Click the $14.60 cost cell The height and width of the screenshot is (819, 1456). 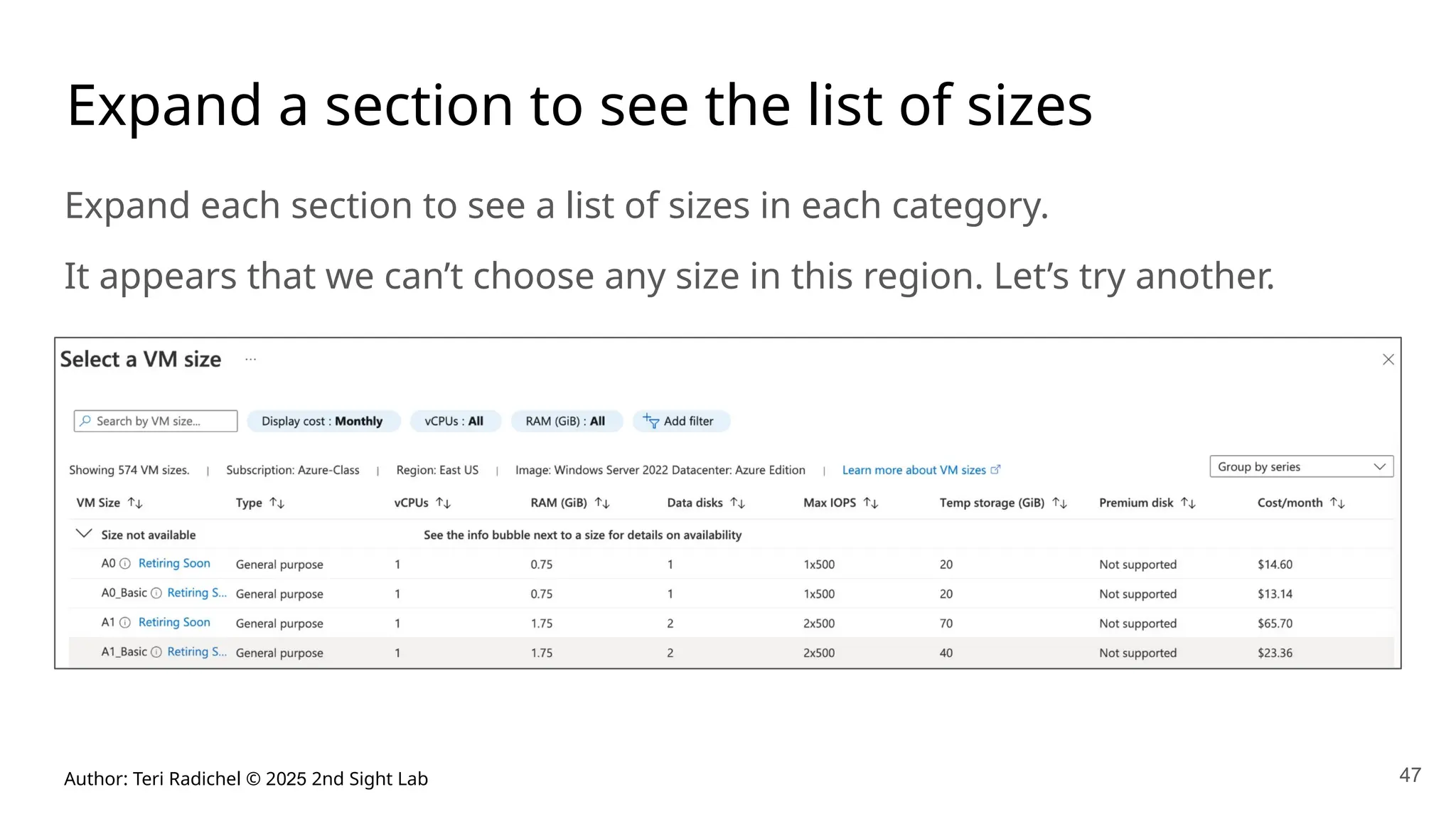tap(1275, 564)
